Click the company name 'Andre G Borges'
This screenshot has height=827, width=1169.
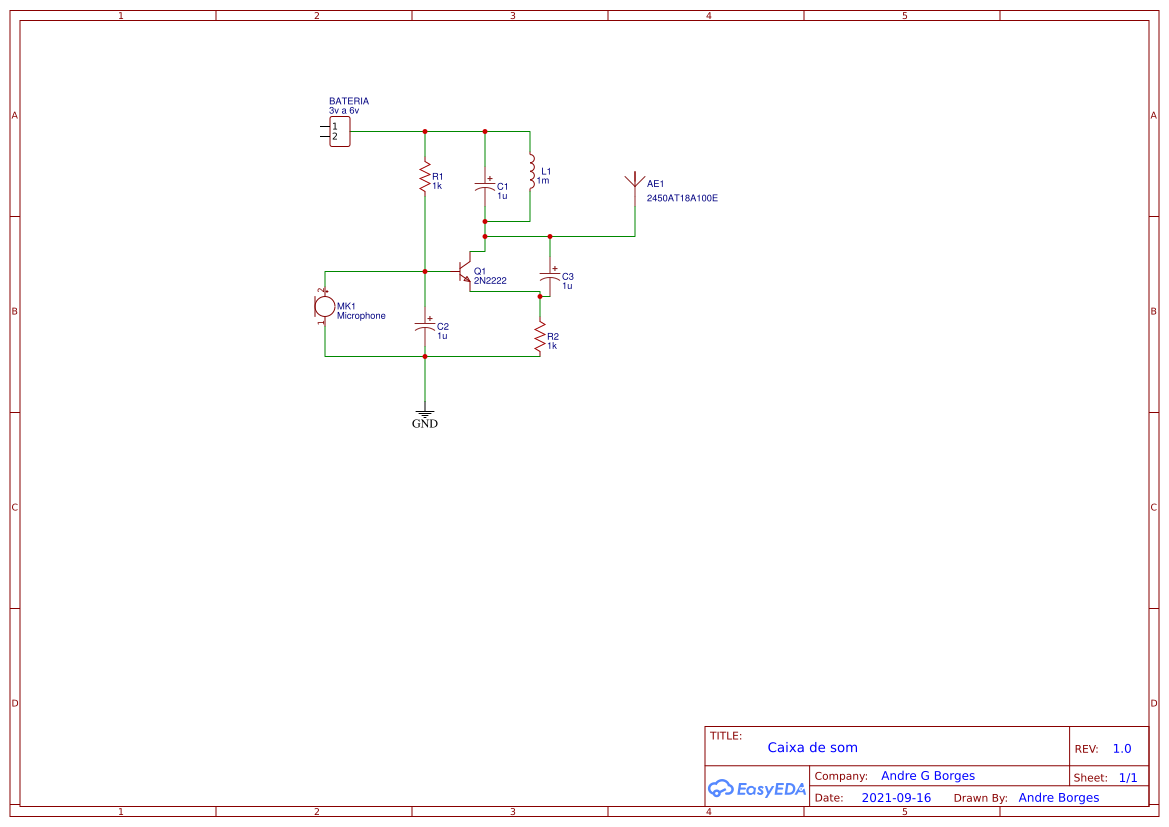pos(927,776)
